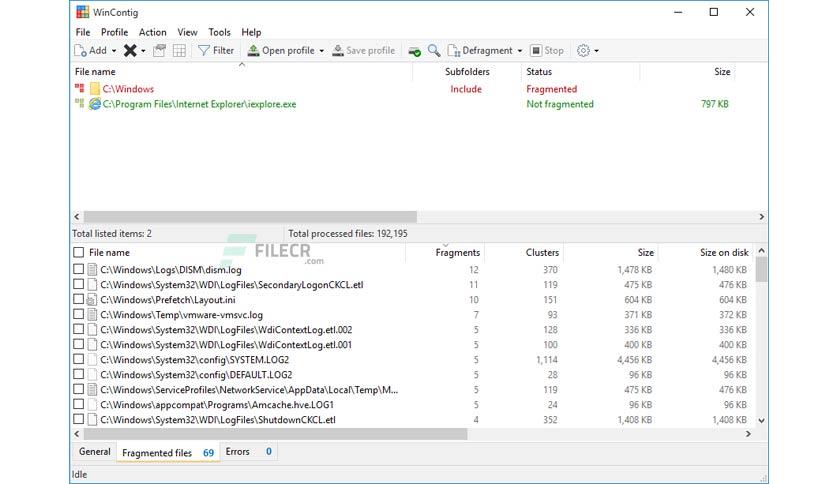
Task: Open the gear options dropdown arrow
Action: tap(597, 51)
